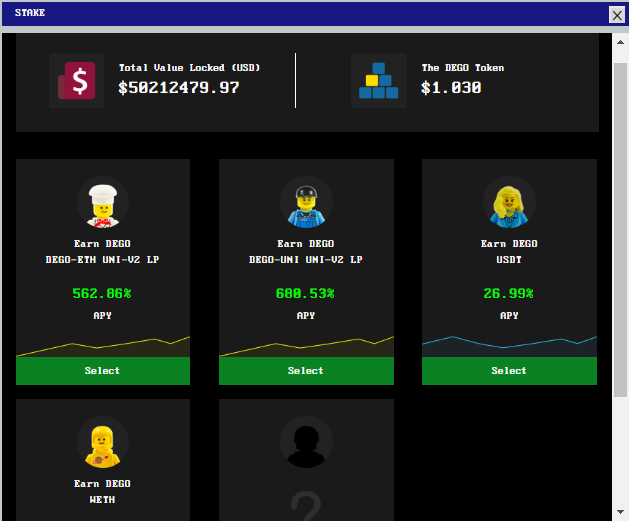The height and width of the screenshot is (521, 629).
Task: Click the vertical scrollbar thumb
Action: click(620, 230)
